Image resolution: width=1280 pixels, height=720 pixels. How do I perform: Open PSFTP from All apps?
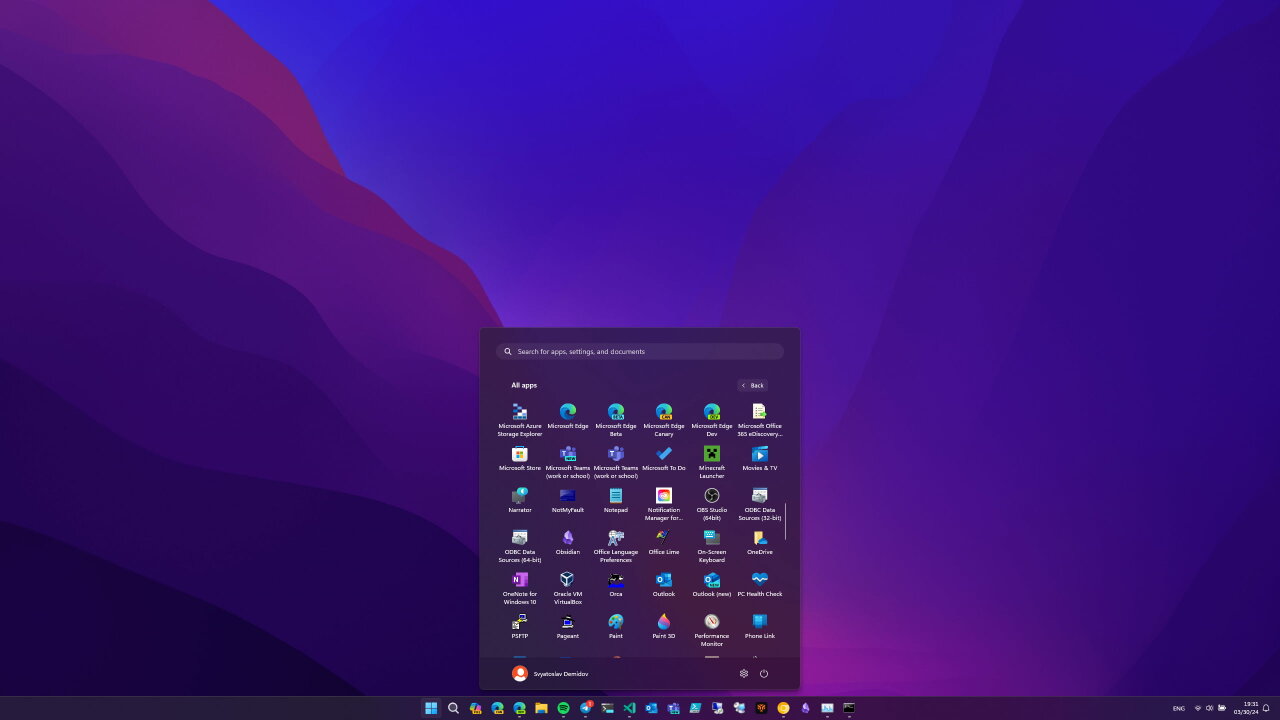coord(520,627)
